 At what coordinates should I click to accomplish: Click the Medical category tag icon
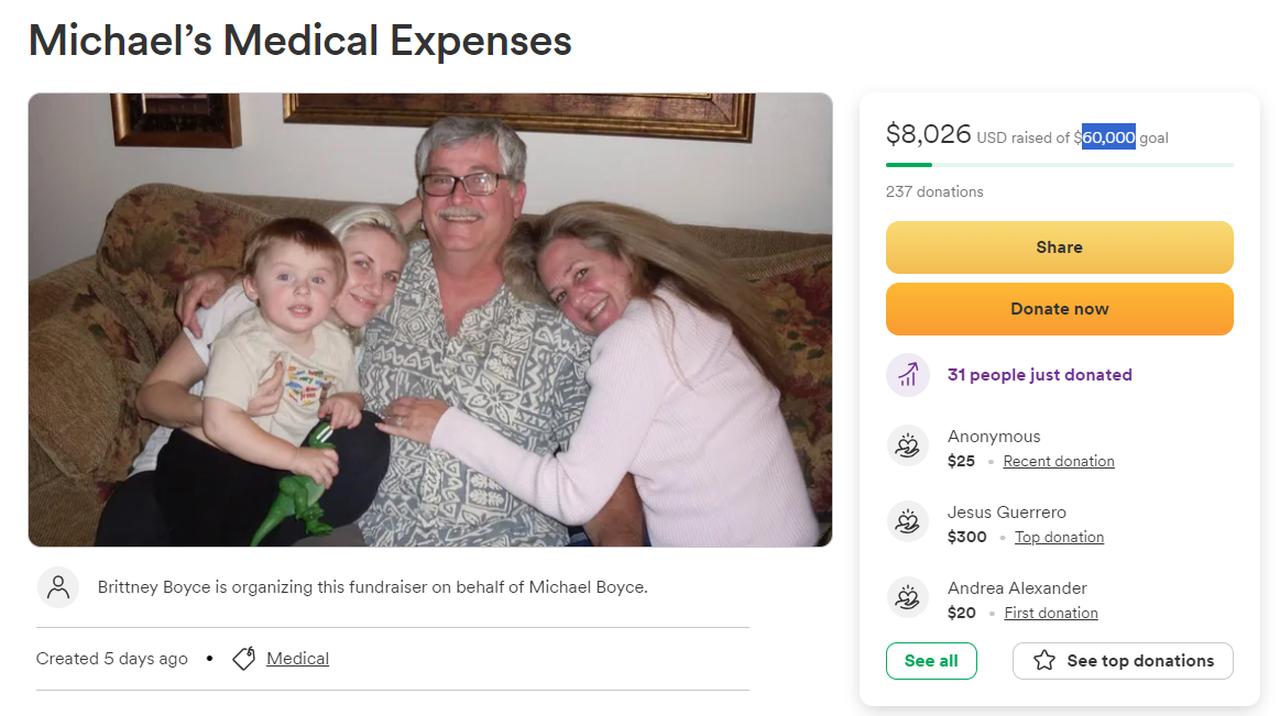click(244, 659)
